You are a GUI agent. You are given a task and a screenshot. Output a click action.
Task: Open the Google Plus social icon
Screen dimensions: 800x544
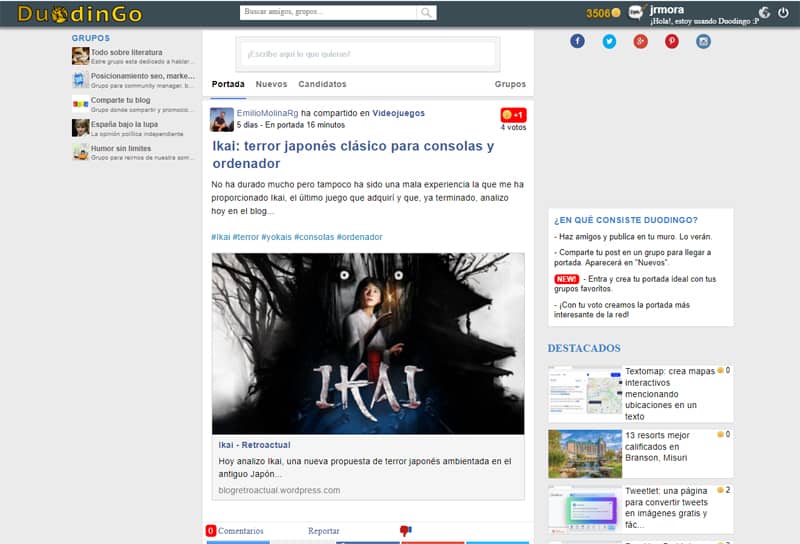pos(640,41)
